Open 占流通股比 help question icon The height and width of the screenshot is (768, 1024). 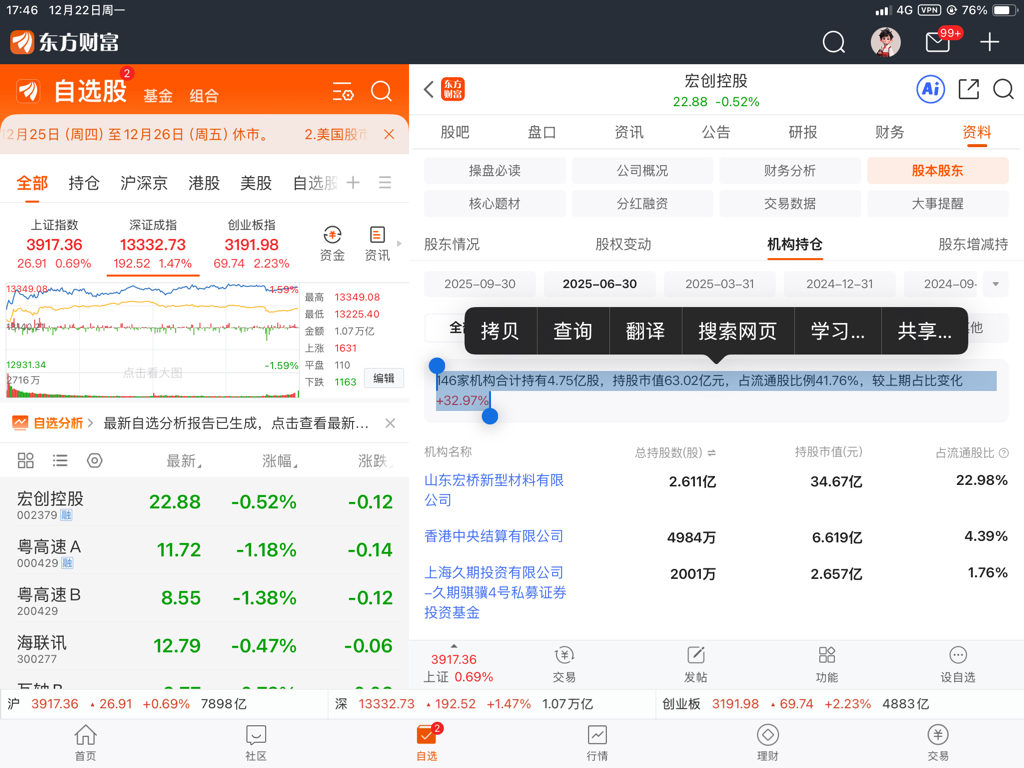(1004, 453)
